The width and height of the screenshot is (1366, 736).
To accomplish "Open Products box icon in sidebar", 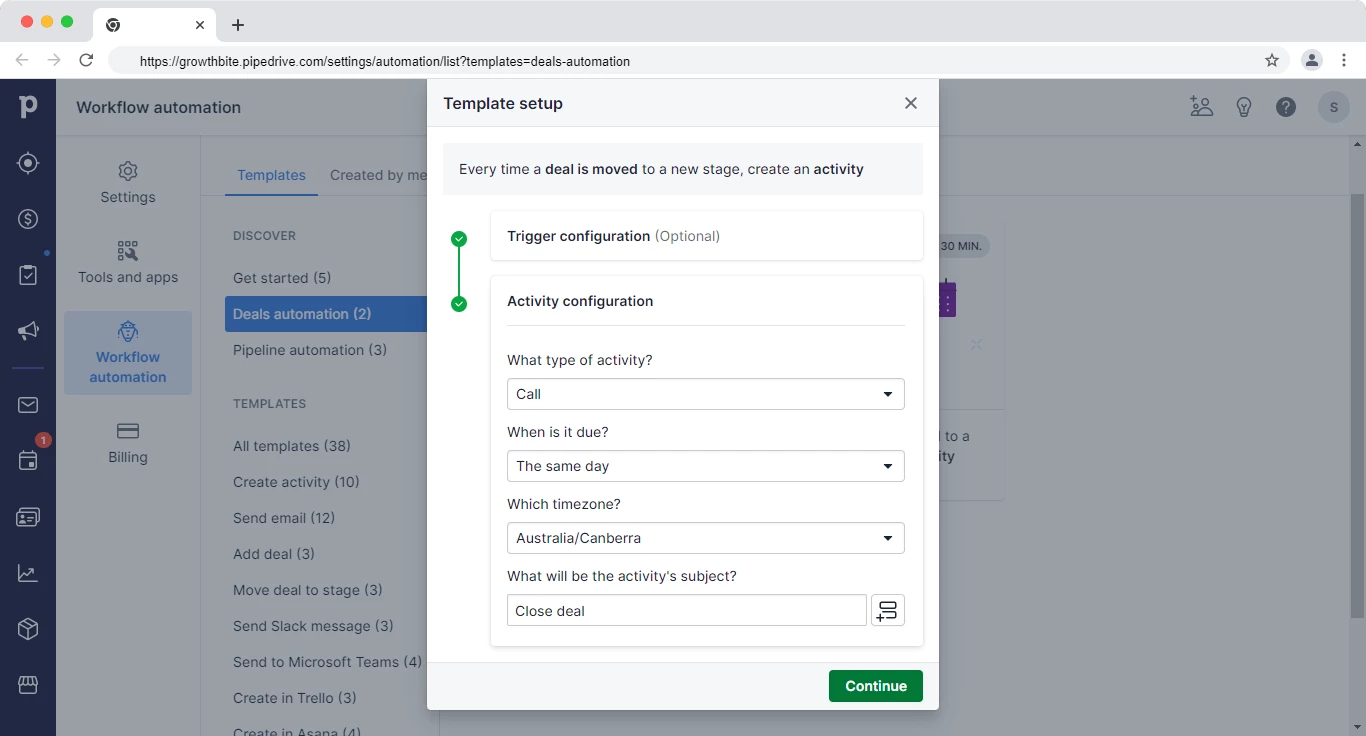I will pos(28,629).
